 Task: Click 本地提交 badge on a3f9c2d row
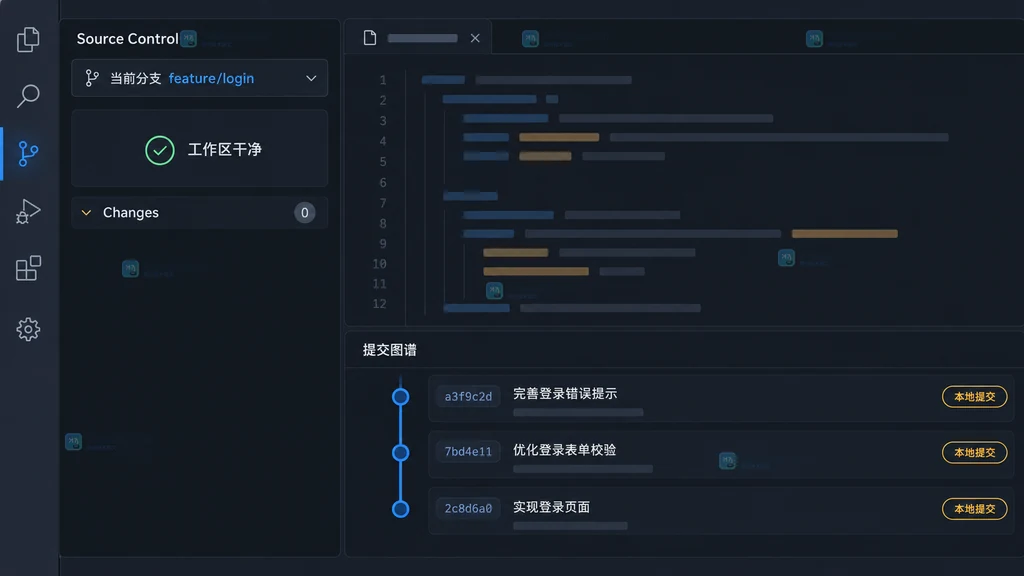(x=974, y=396)
